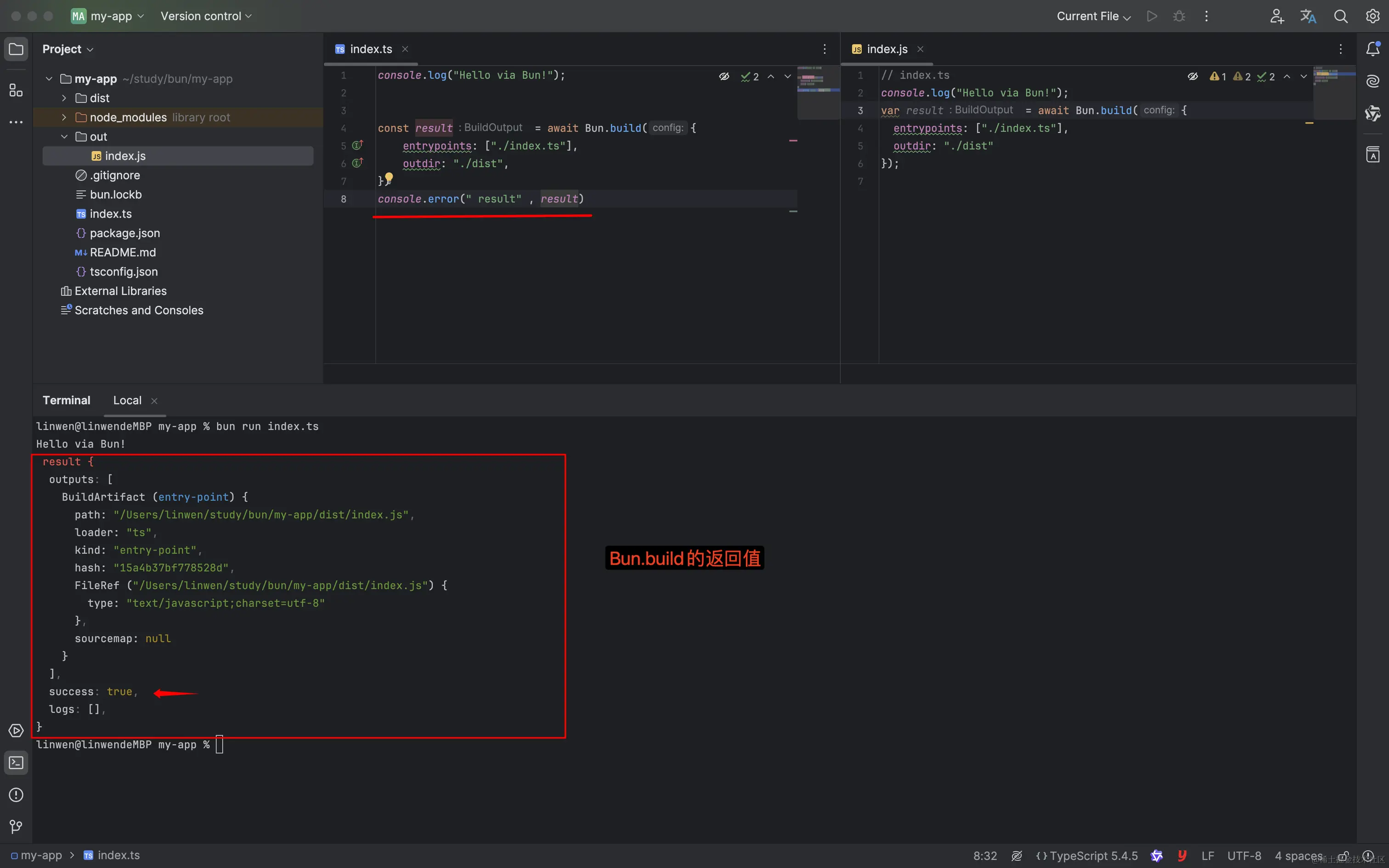Toggle reader mode eye in index.js editor
Viewport: 1389px width, 868px height.
pyautogui.click(x=1193, y=76)
